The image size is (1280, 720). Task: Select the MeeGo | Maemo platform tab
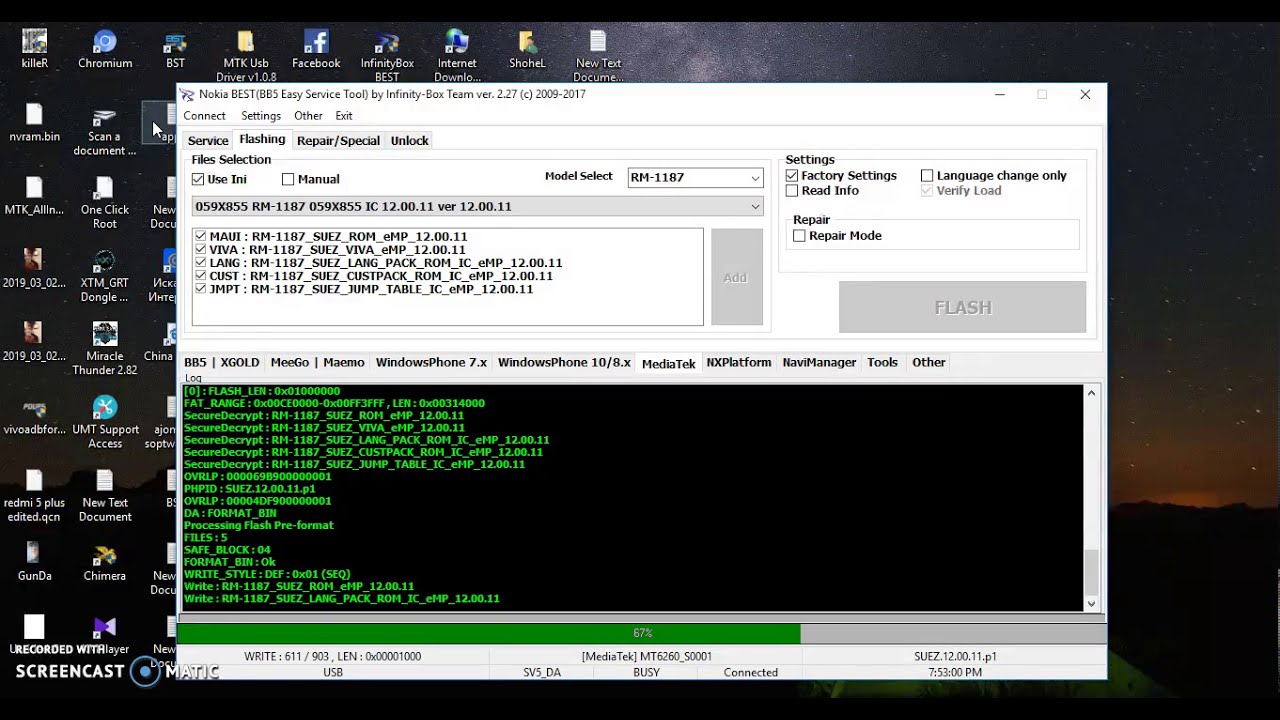317,362
